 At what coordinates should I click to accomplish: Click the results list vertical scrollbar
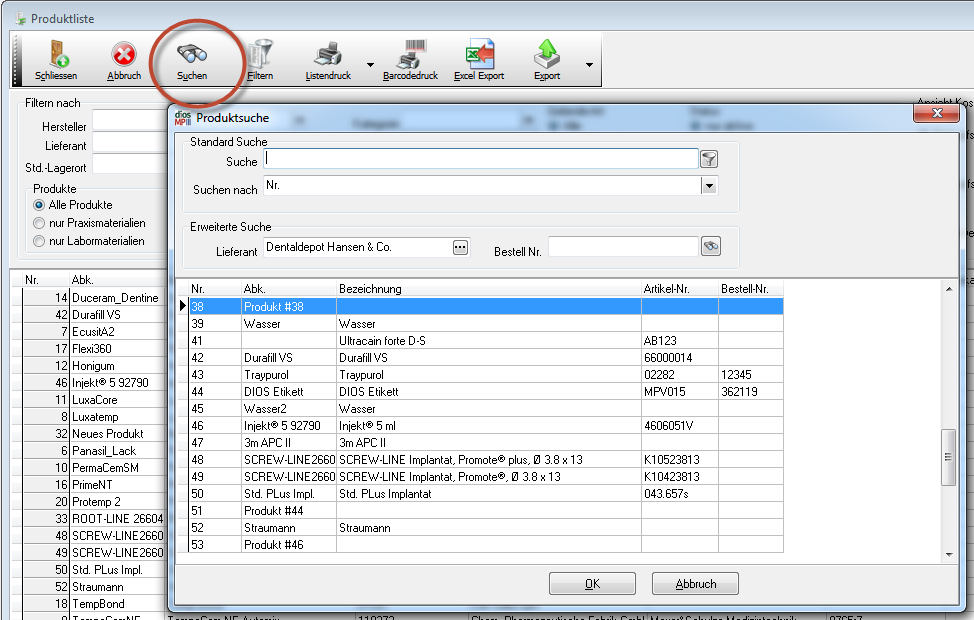pyautogui.click(x=949, y=456)
